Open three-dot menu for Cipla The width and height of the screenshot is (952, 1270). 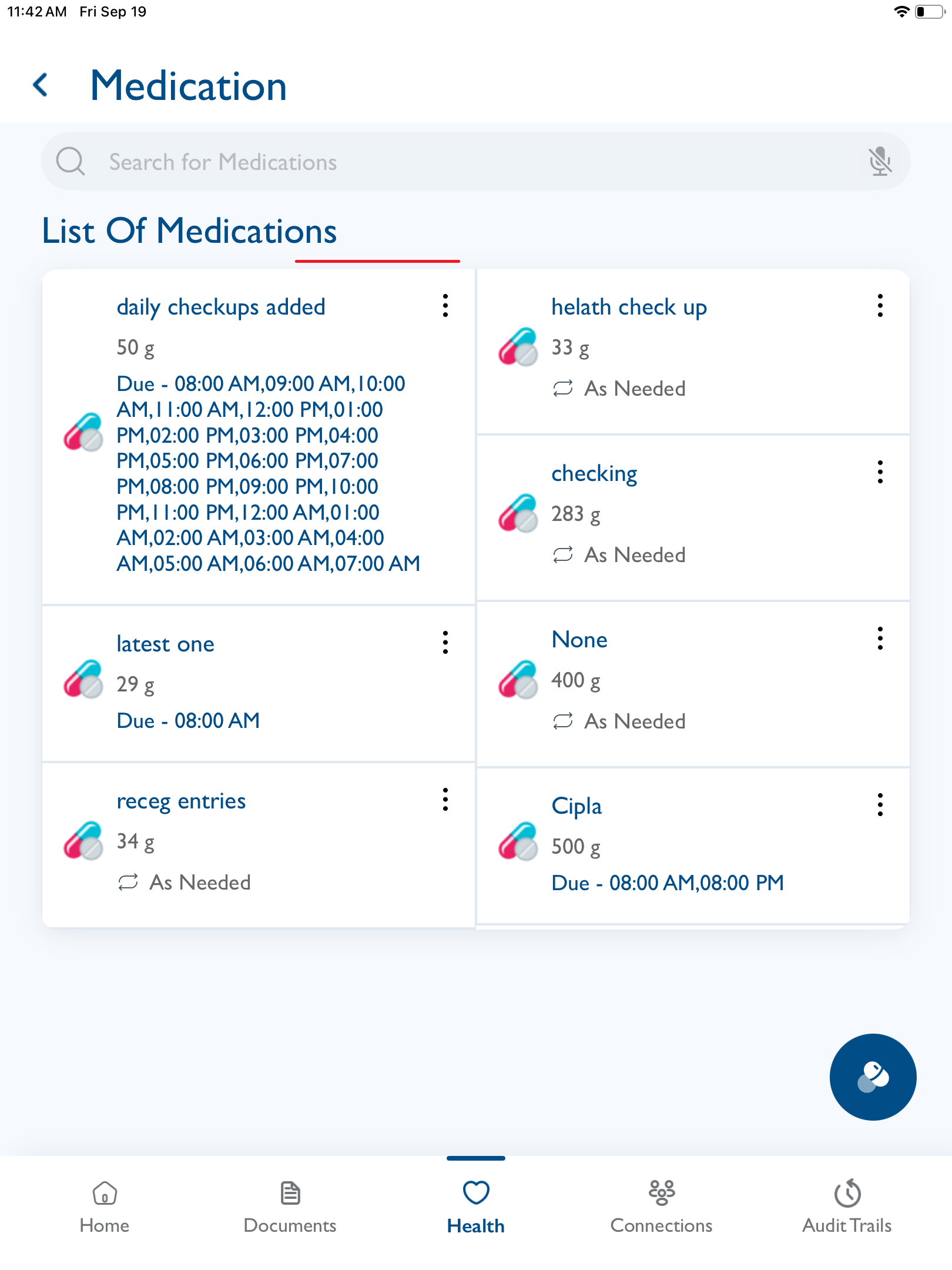pyautogui.click(x=880, y=805)
